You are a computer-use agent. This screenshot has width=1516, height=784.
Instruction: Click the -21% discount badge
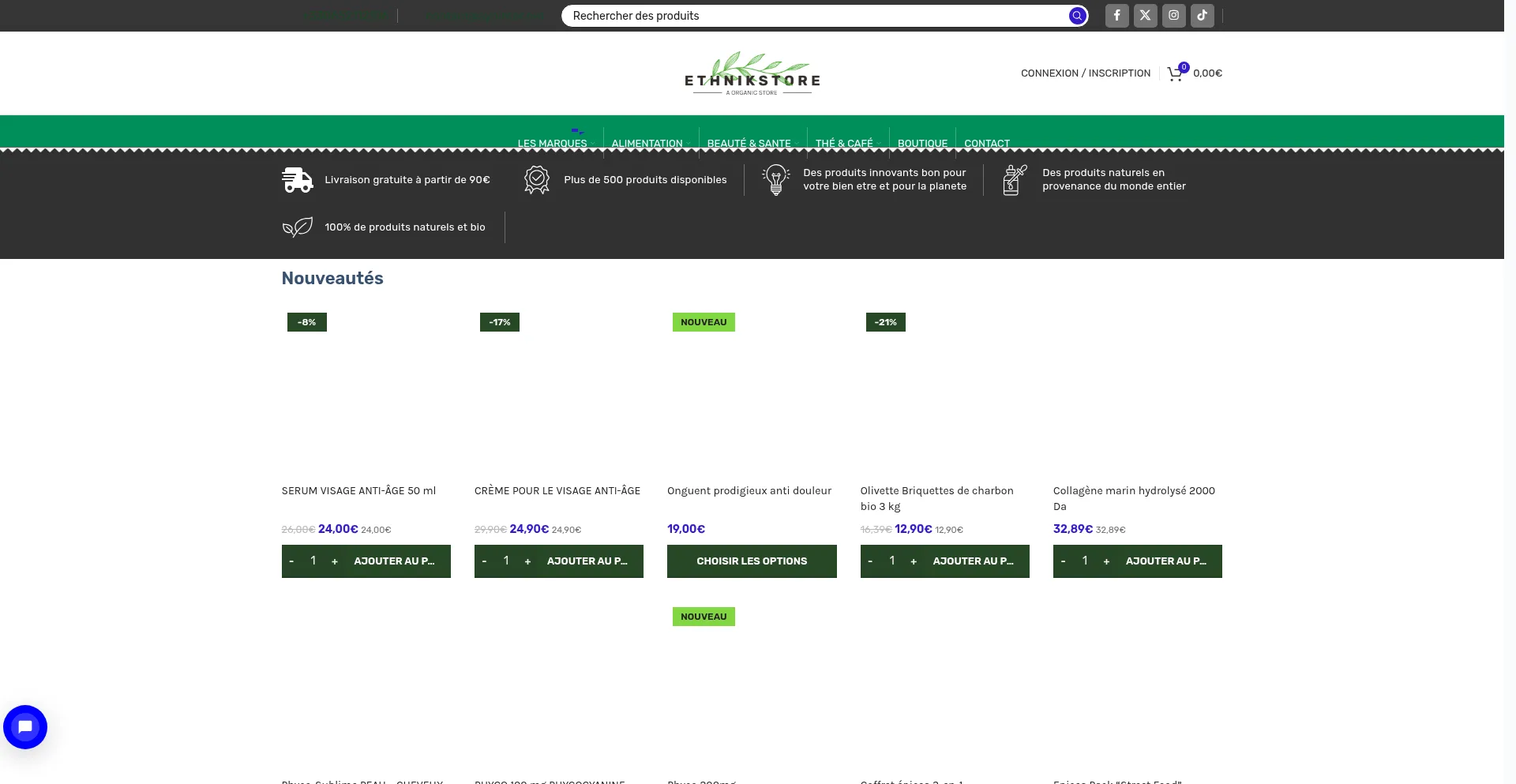point(886,322)
